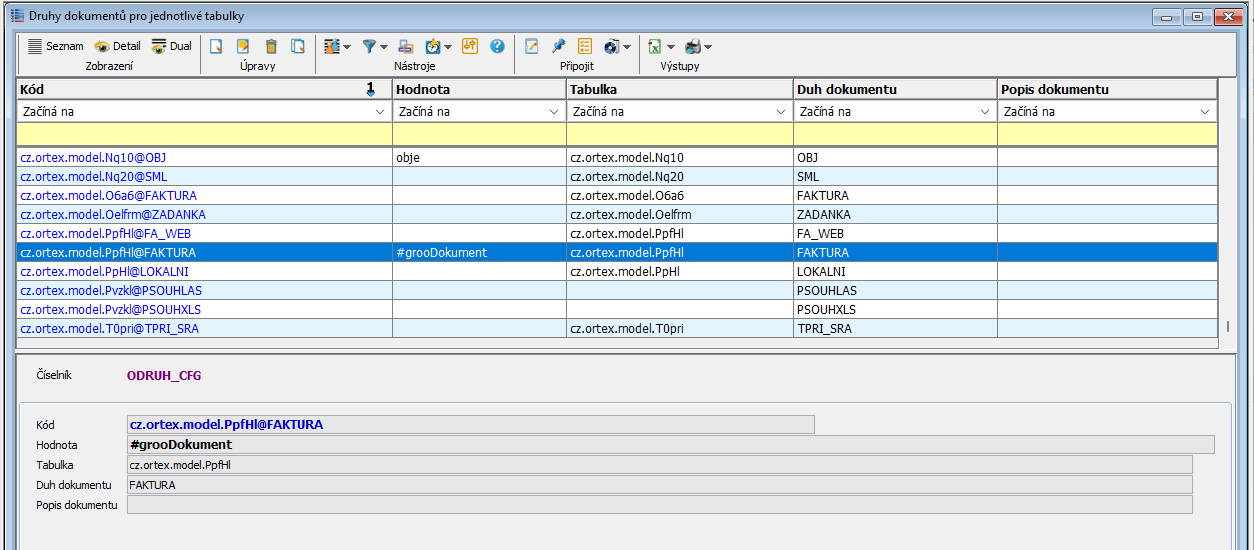
Task: Open the Tabulka column filter condition dropdown
Action: tap(782, 112)
